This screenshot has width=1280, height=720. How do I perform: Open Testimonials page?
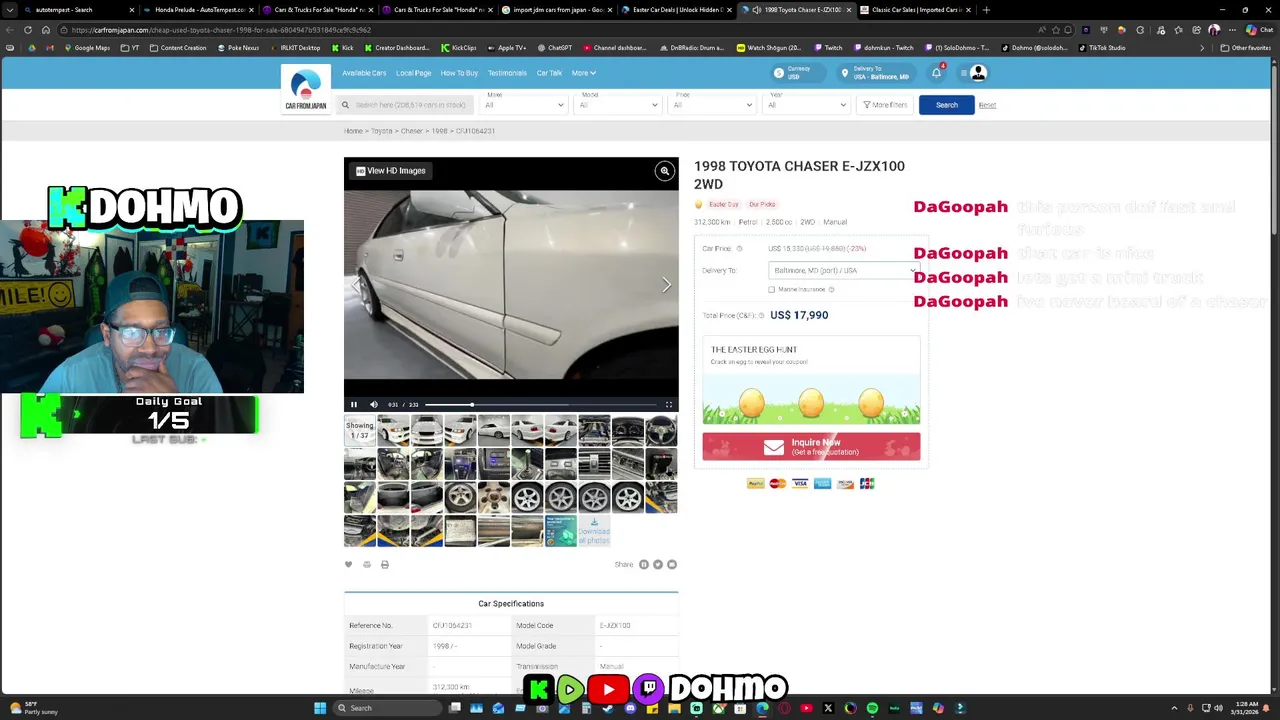click(x=507, y=73)
